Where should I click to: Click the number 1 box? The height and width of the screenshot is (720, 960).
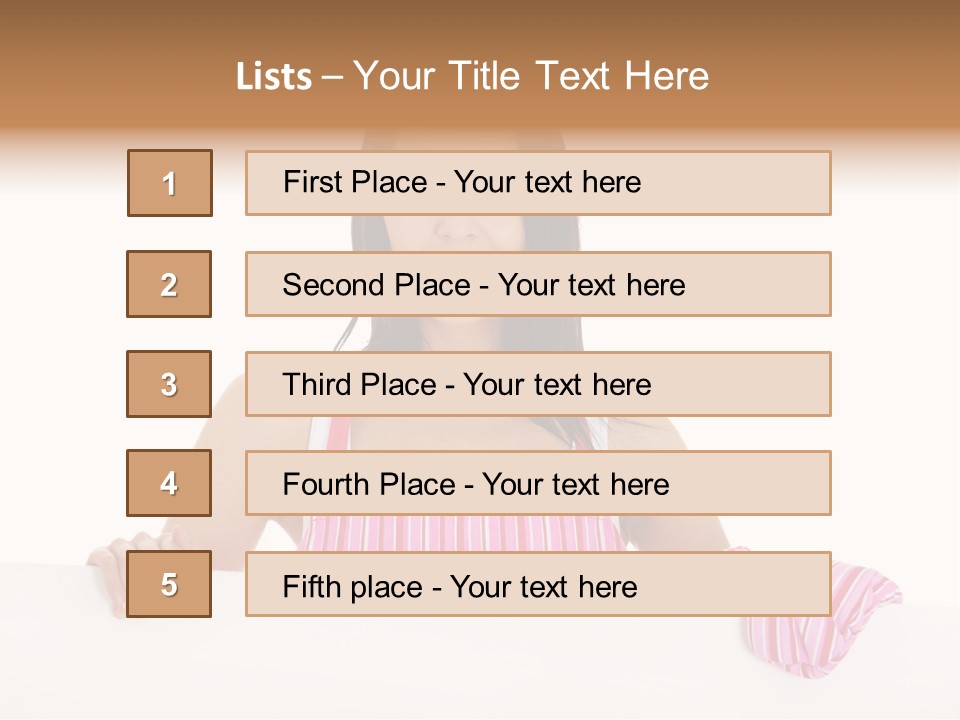click(x=170, y=183)
